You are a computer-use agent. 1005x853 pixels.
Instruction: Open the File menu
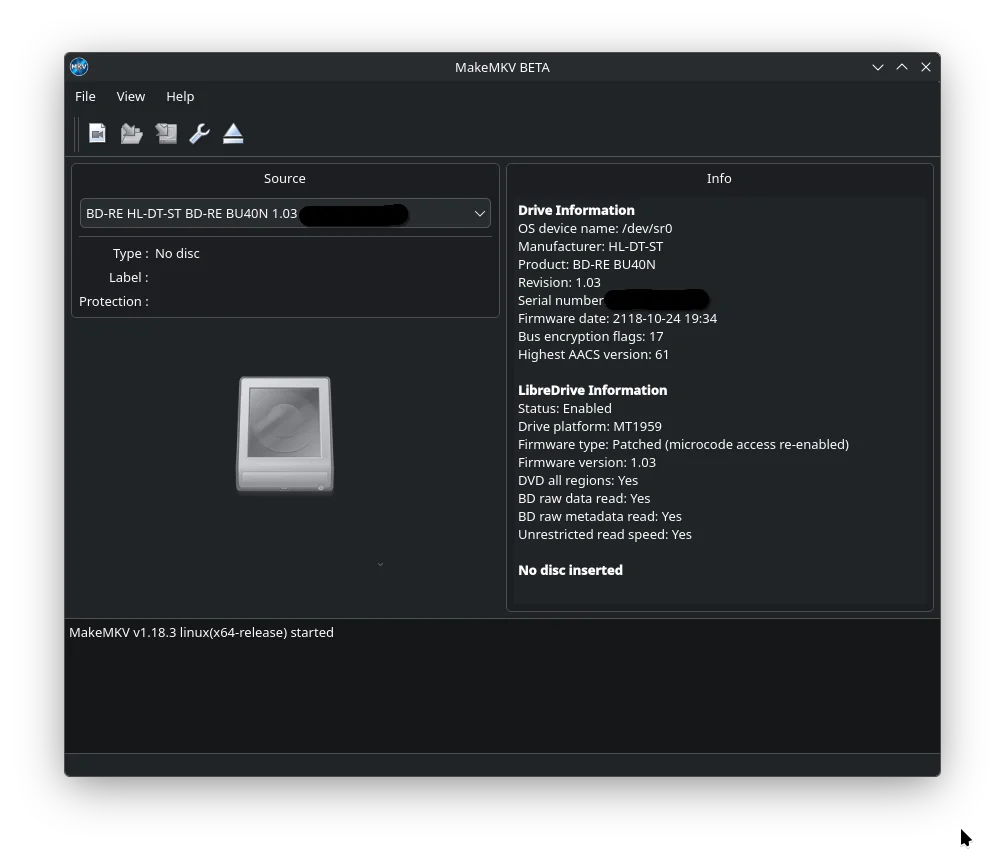85,96
